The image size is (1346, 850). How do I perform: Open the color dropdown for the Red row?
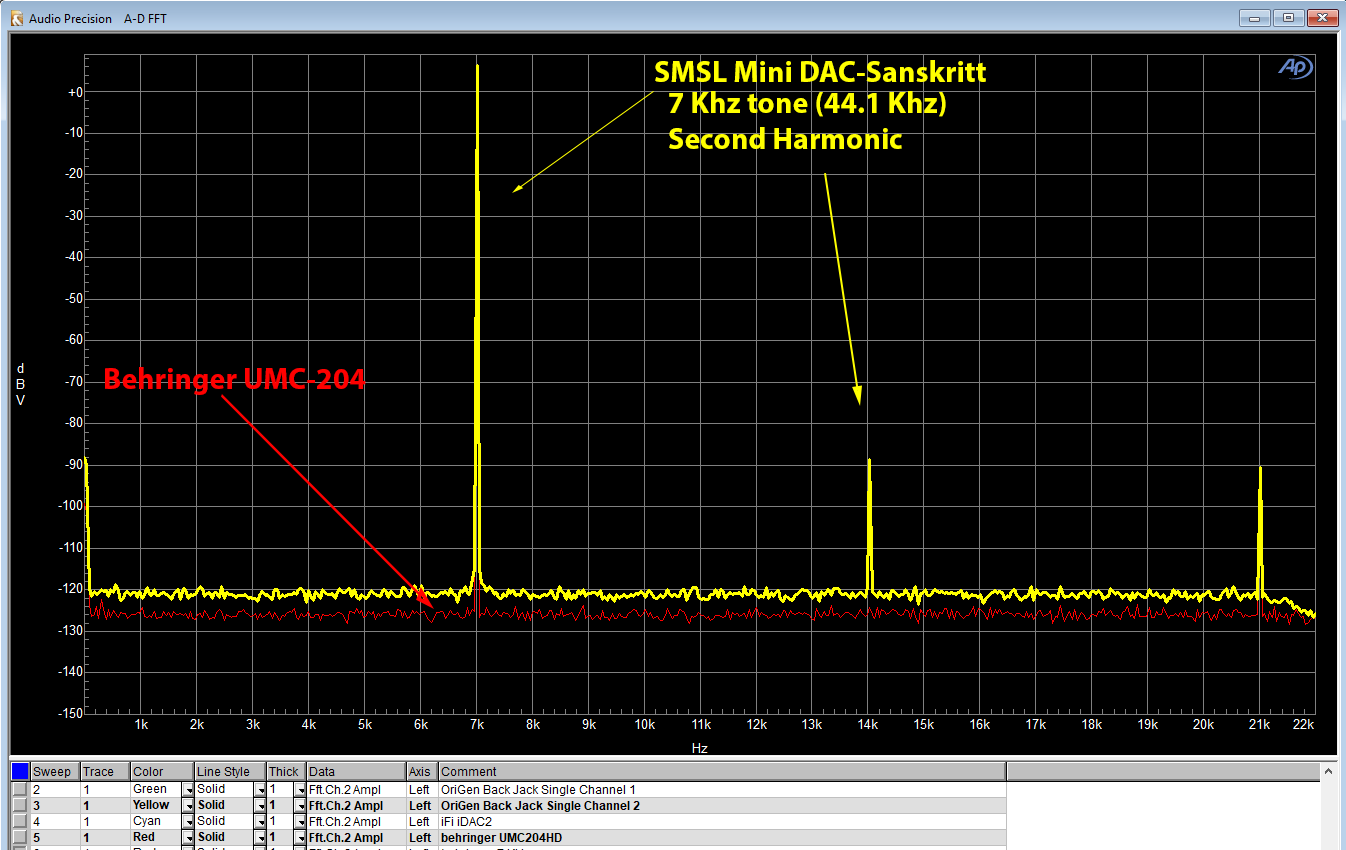click(188, 838)
